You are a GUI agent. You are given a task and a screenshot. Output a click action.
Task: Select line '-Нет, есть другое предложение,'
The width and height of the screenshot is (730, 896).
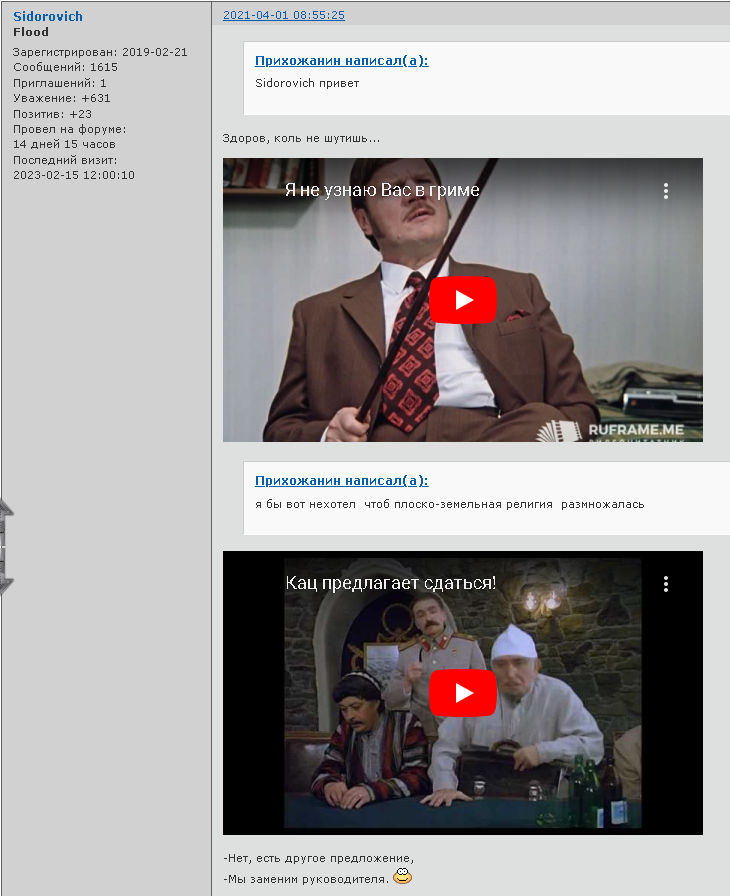pyautogui.click(x=319, y=858)
